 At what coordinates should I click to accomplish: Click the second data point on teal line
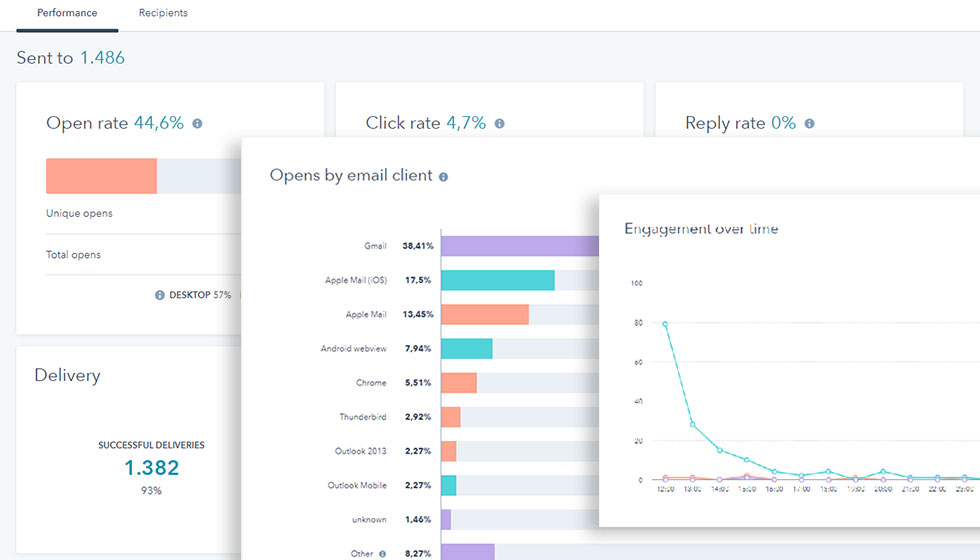point(692,424)
